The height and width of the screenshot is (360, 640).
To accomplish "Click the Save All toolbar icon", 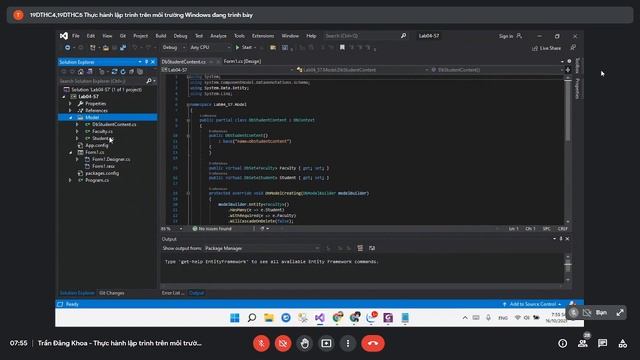I will [123, 48].
